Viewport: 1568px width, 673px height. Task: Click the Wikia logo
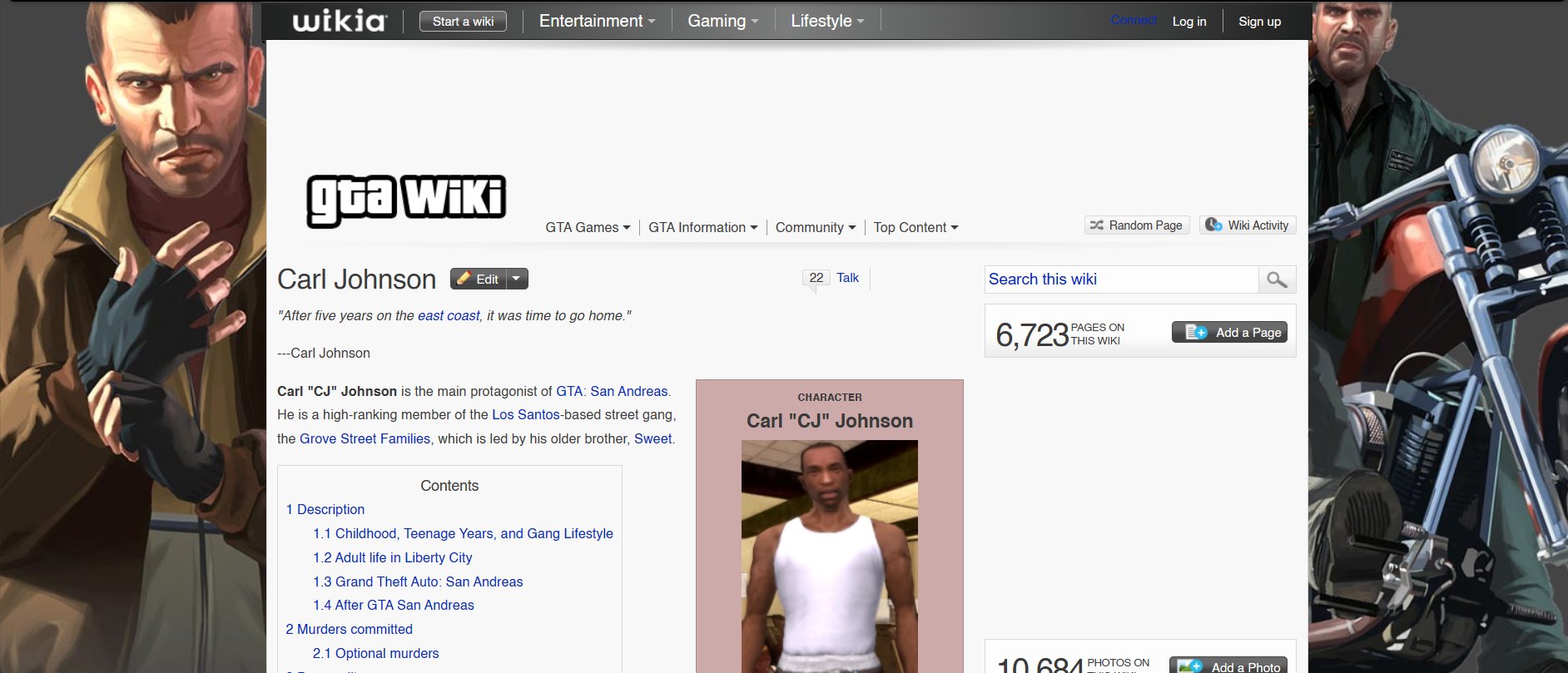[x=340, y=21]
